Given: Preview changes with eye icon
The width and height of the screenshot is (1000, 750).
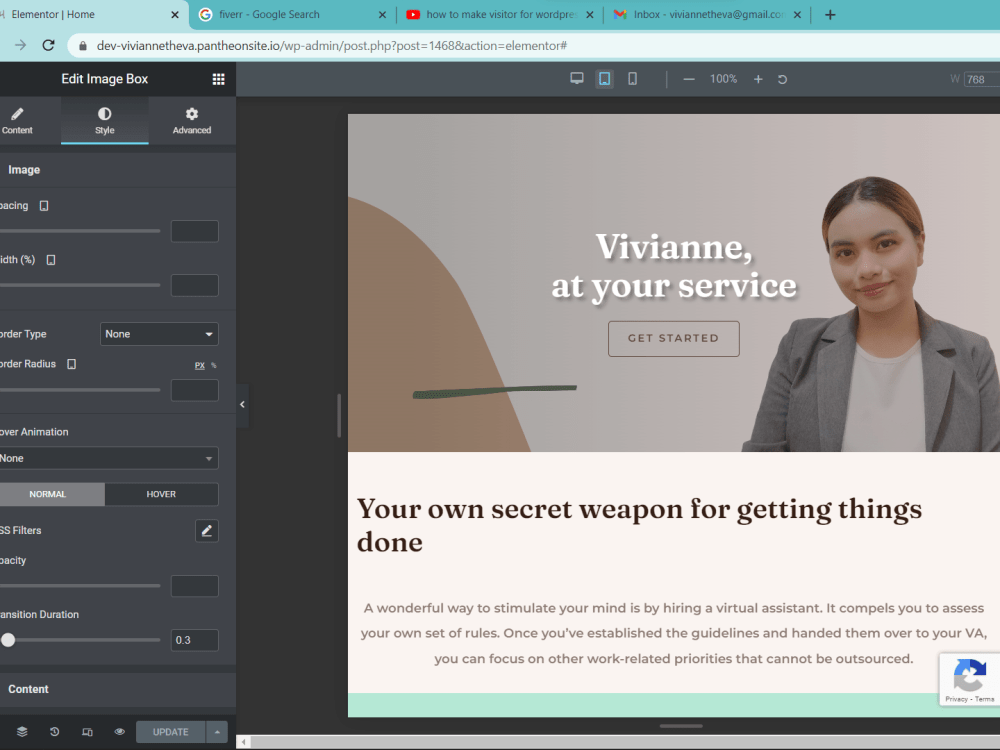Looking at the screenshot, I should pos(119,732).
